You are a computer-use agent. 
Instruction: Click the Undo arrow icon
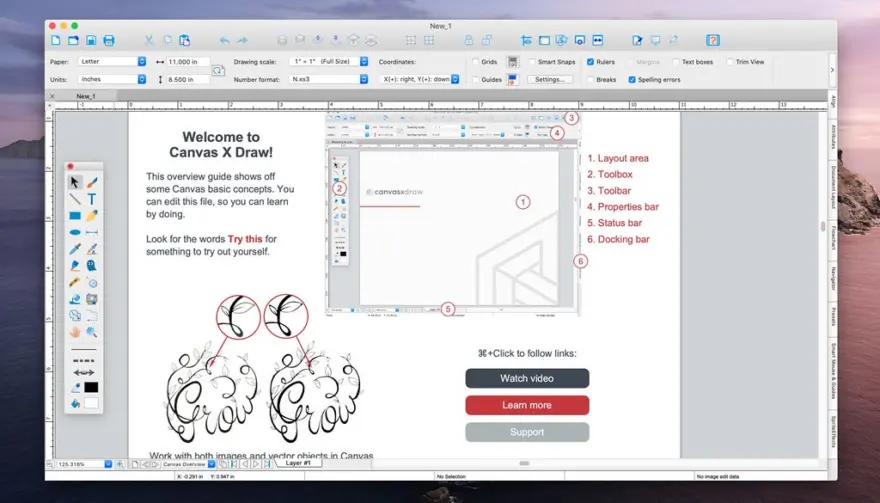224,40
